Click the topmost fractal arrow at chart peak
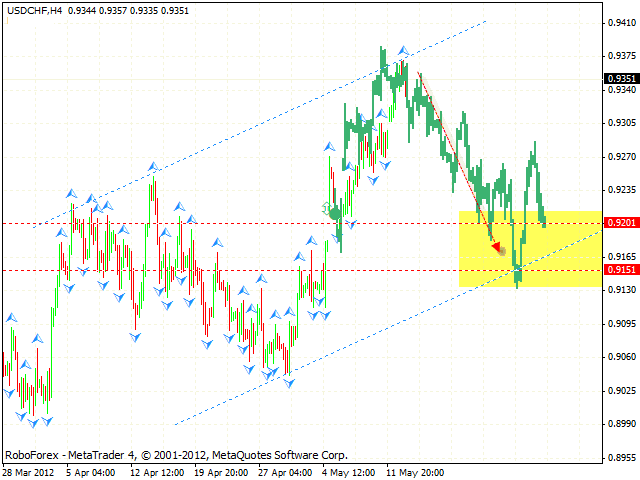Screen dimensions: 640x480 tap(403, 50)
